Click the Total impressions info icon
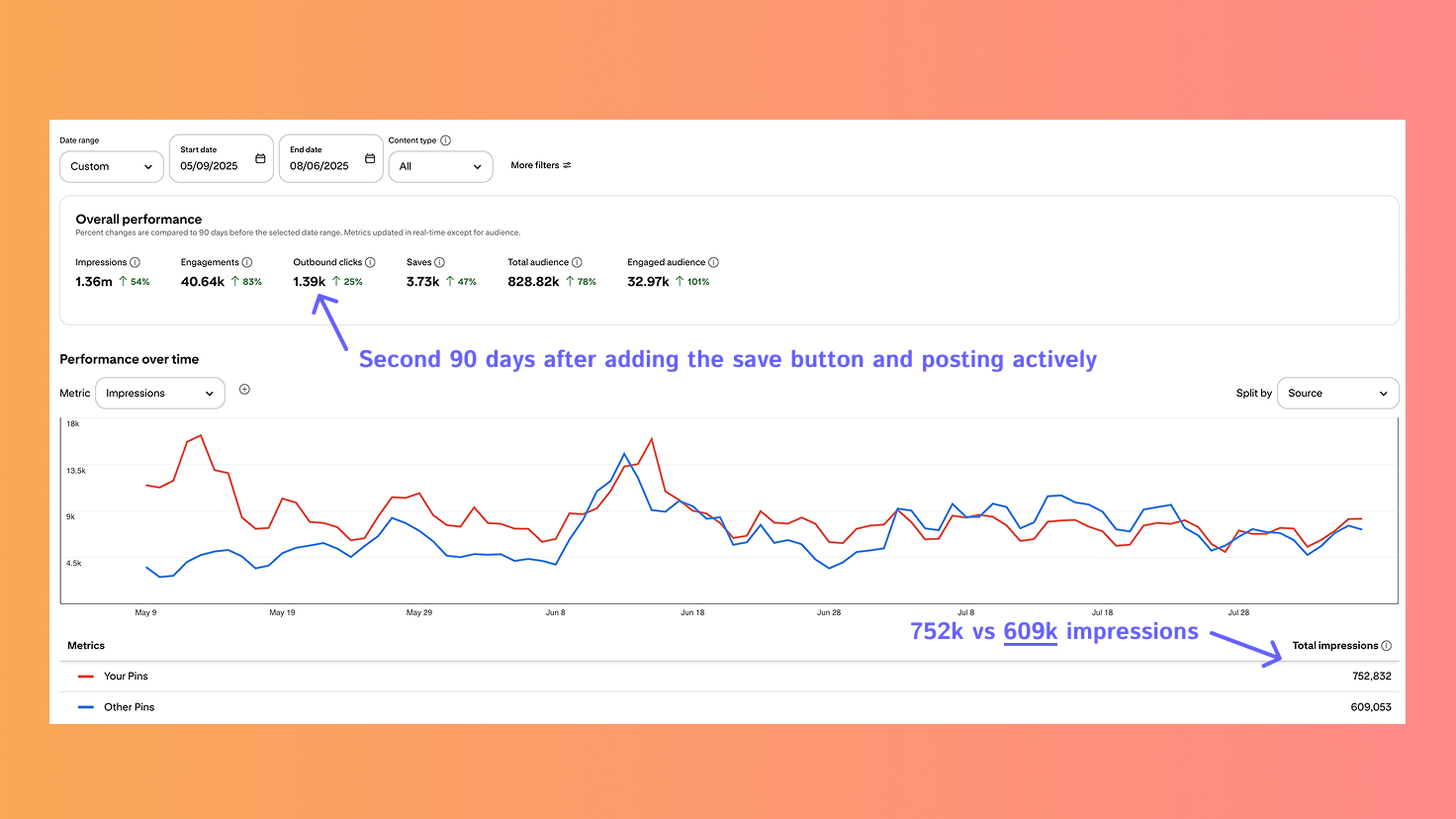The height and width of the screenshot is (819, 1456). pos(1386,645)
